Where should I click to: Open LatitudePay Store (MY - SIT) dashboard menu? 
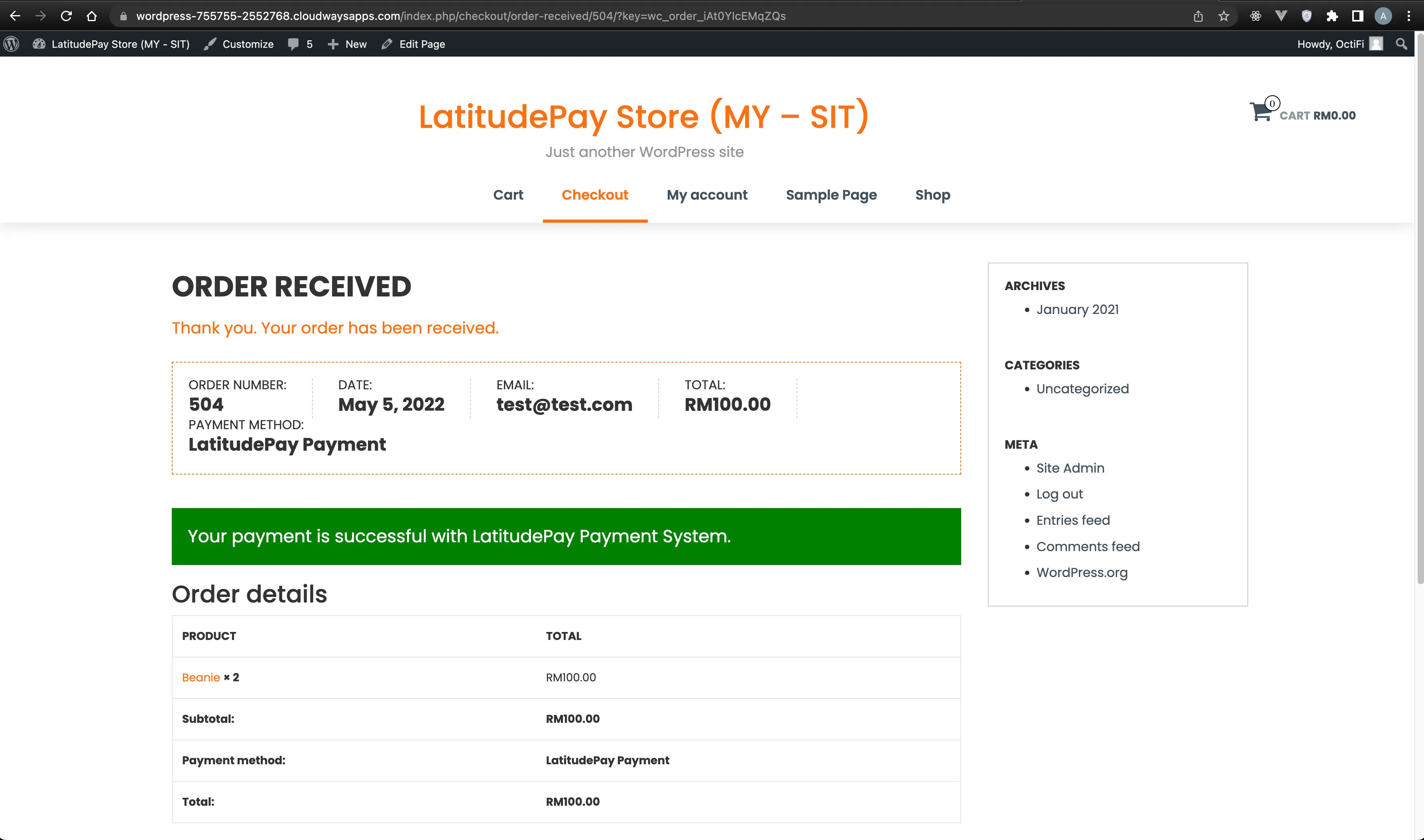pos(111,44)
